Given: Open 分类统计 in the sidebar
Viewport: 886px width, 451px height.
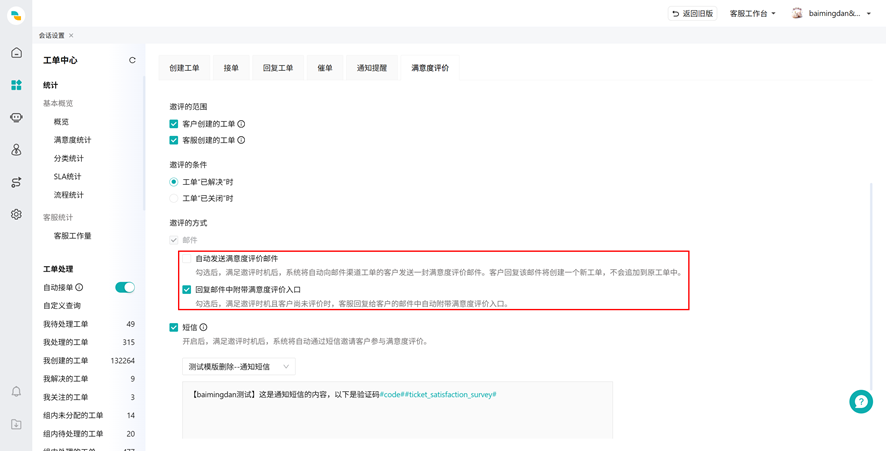Looking at the screenshot, I should point(68,158).
